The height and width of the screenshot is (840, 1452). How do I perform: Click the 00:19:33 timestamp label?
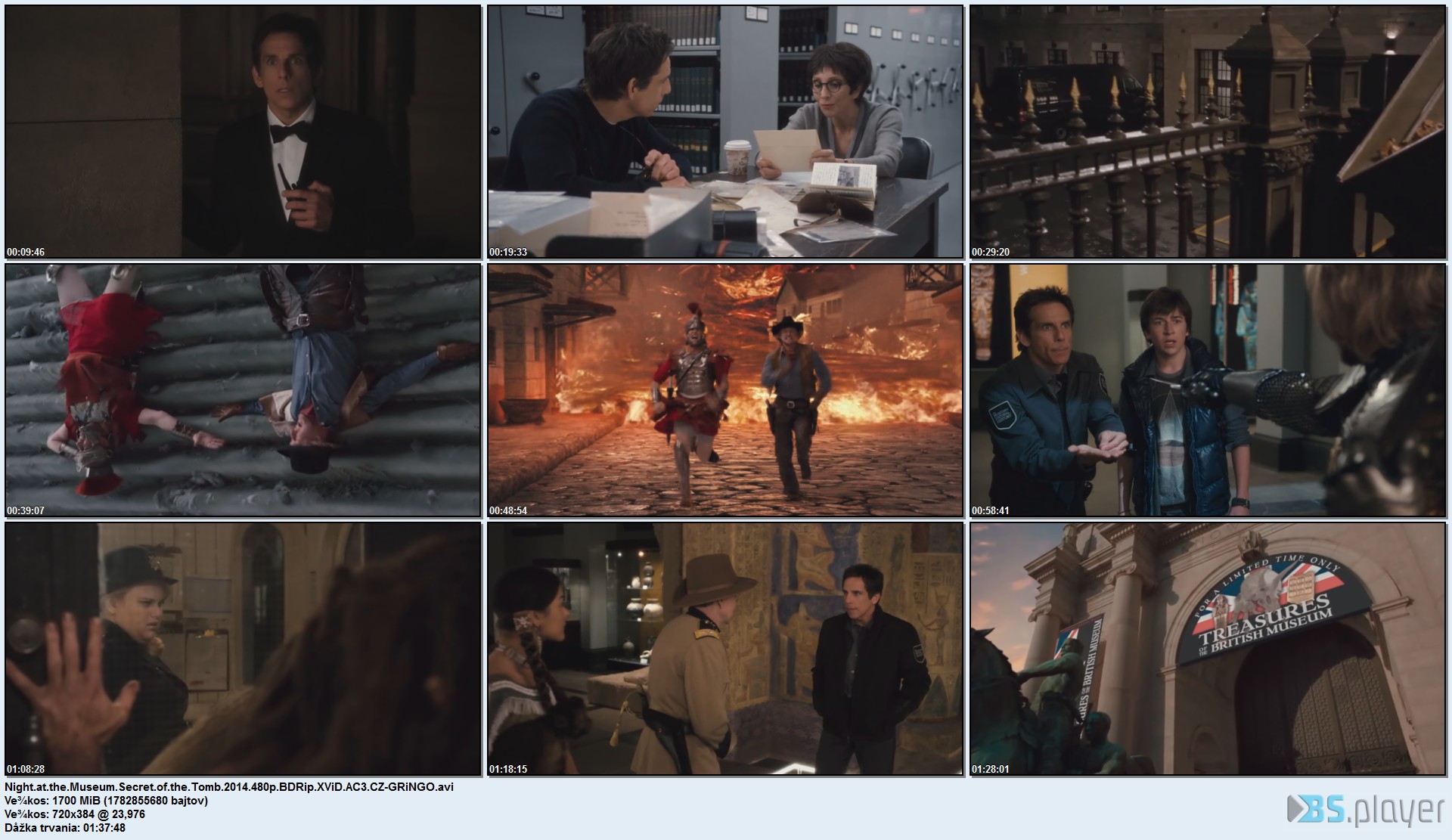pos(508,252)
